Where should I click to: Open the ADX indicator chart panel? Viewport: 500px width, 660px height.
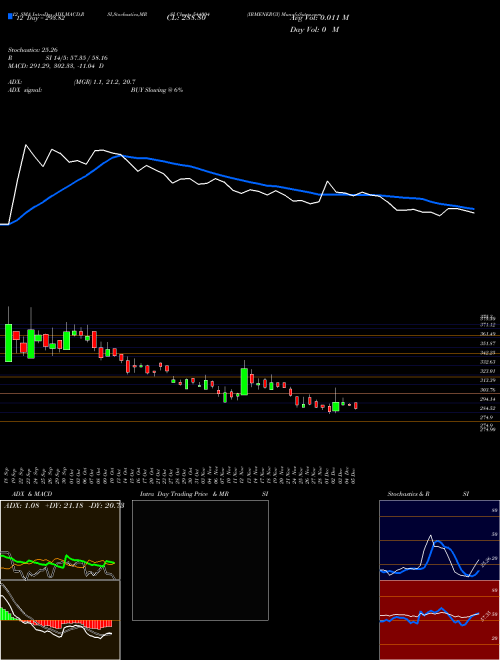[x=60, y=540]
